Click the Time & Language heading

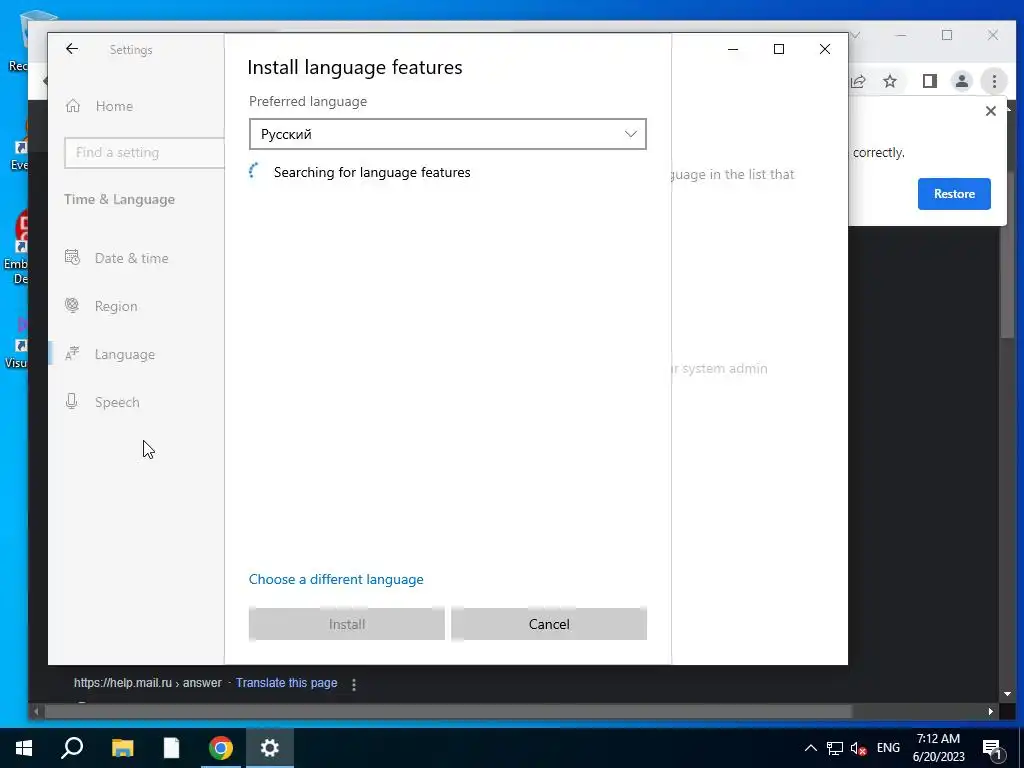120,199
